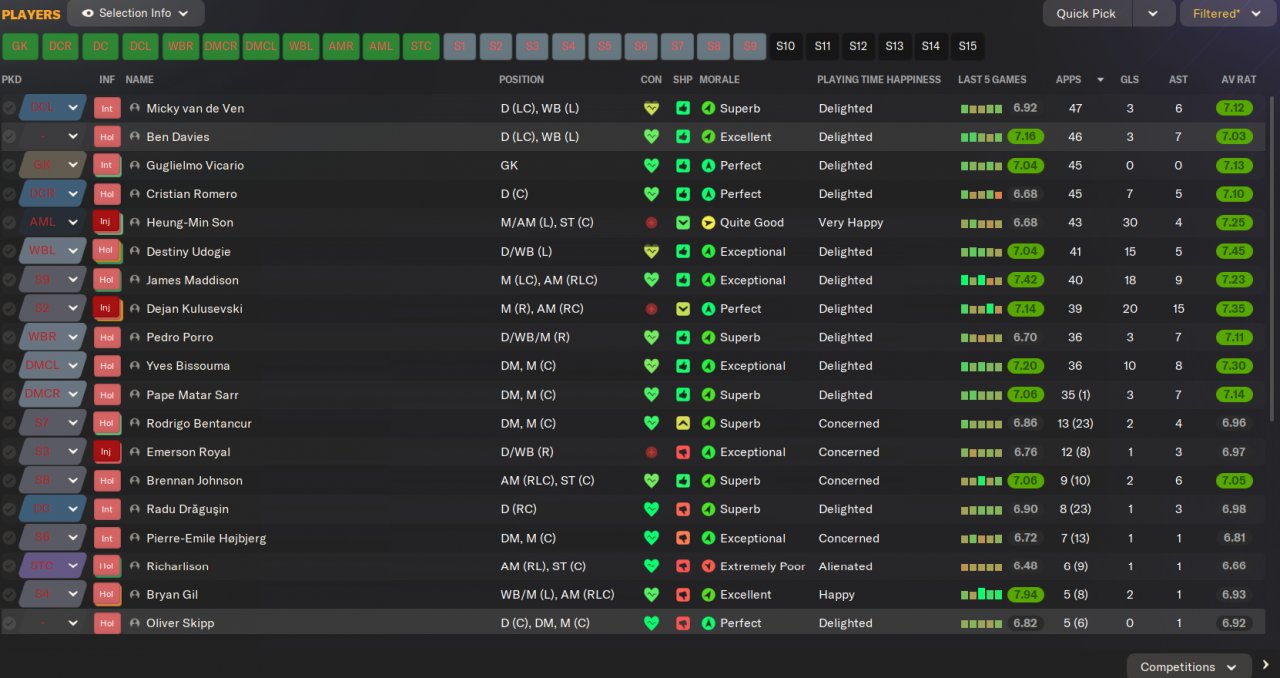Screen dimensions: 1280x678
Task: Open Heung-Min Son's AML position dropdown
Action: tap(54, 222)
